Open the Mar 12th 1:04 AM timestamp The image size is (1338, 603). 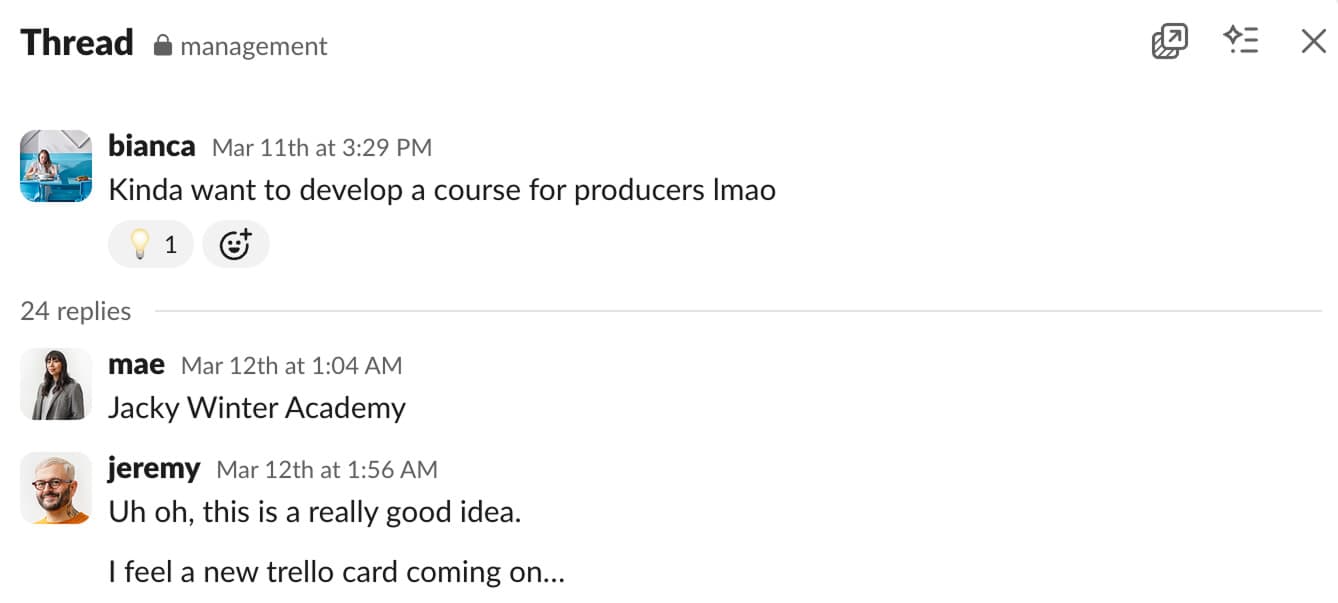tap(291, 366)
